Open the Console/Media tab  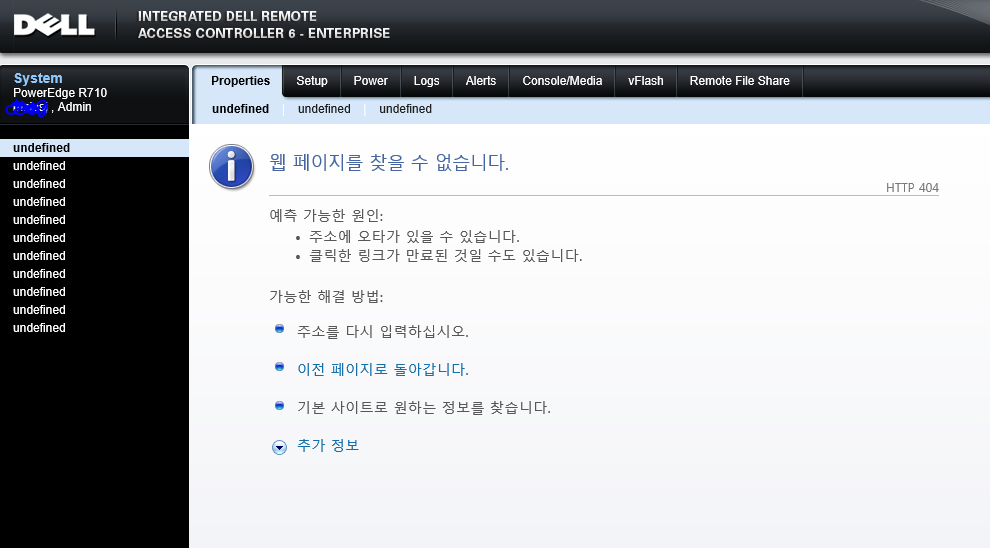point(562,81)
